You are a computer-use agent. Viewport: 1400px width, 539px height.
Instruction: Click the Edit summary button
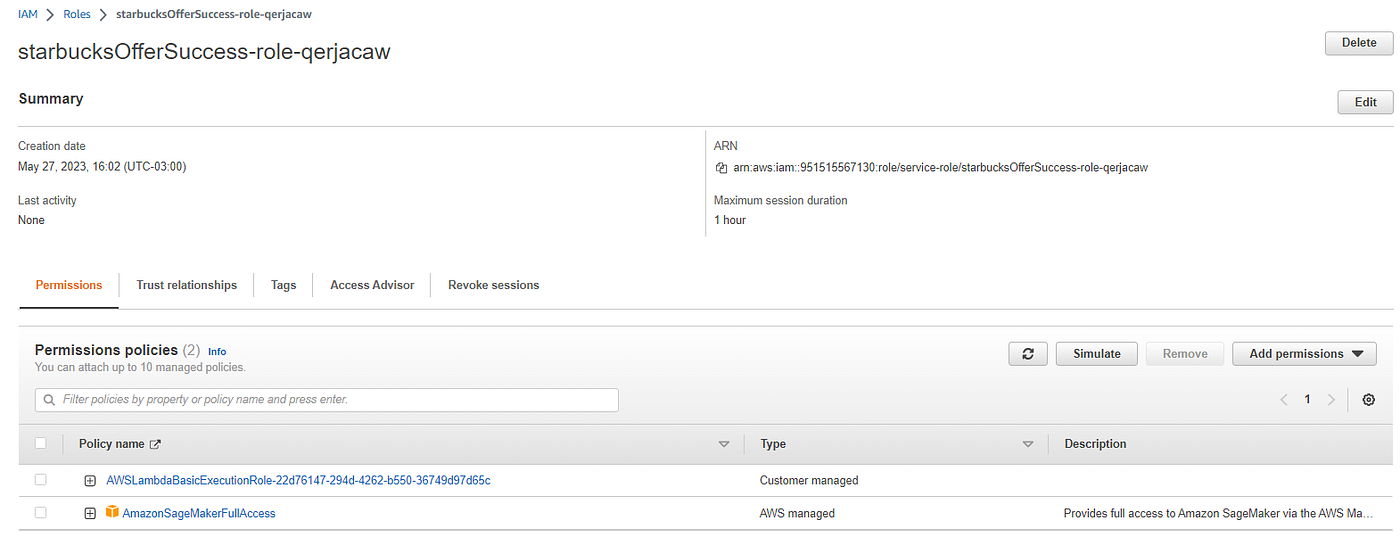pos(1366,102)
